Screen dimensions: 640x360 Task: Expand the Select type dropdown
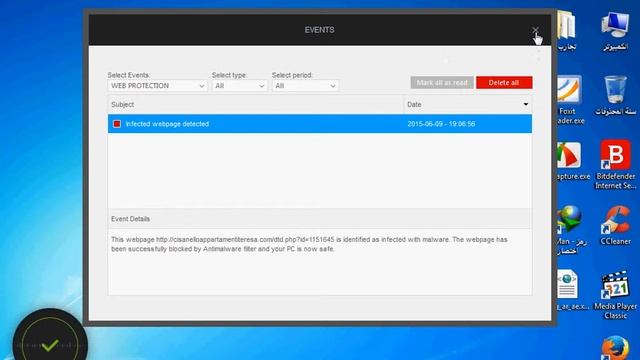(239, 86)
